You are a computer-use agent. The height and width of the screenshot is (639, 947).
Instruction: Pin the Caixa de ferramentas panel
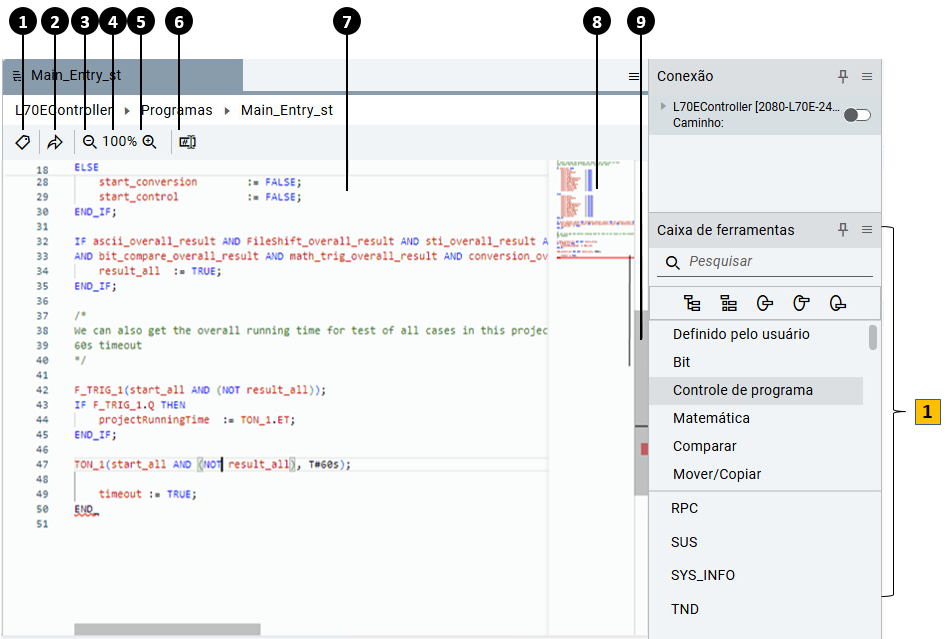tap(843, 230)
